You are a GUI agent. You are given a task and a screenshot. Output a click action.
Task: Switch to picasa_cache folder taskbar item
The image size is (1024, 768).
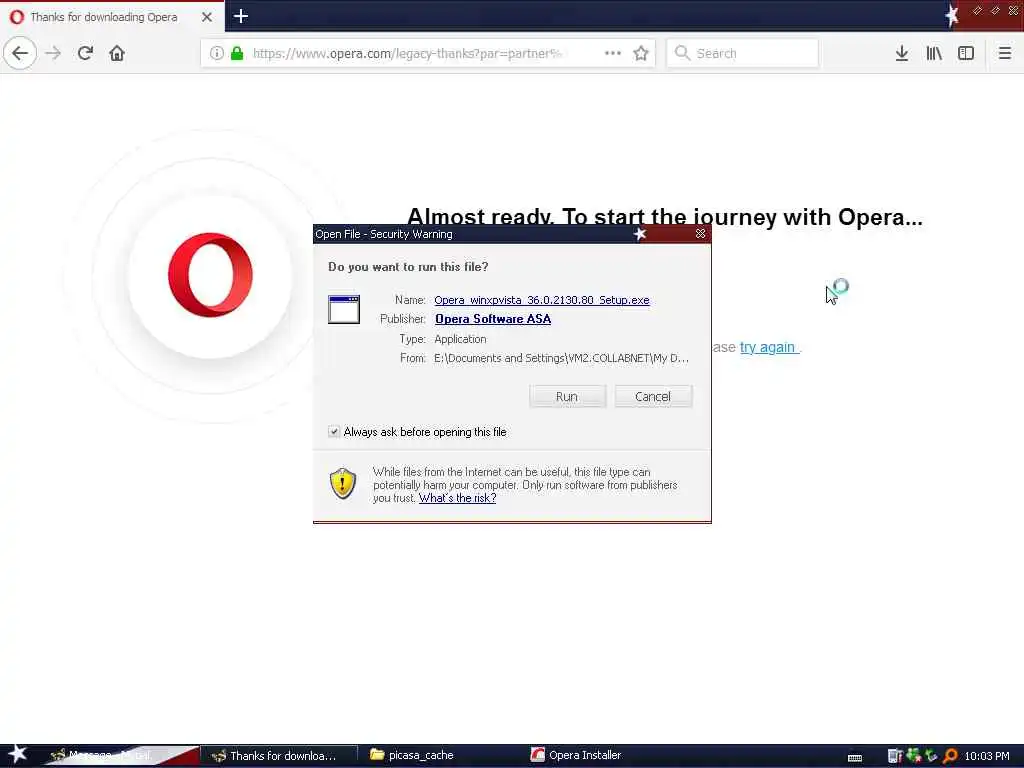413,755
